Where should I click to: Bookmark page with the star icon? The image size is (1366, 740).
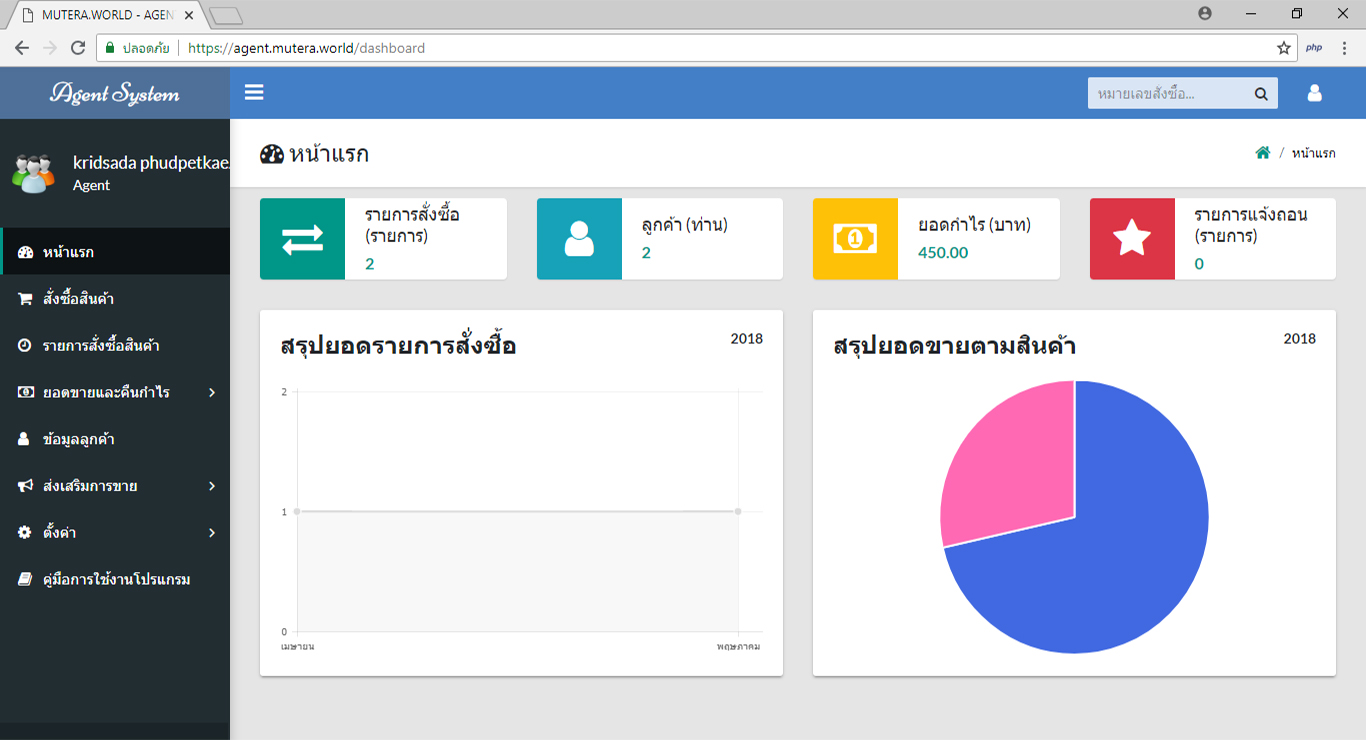click(x=1284, y=48)
